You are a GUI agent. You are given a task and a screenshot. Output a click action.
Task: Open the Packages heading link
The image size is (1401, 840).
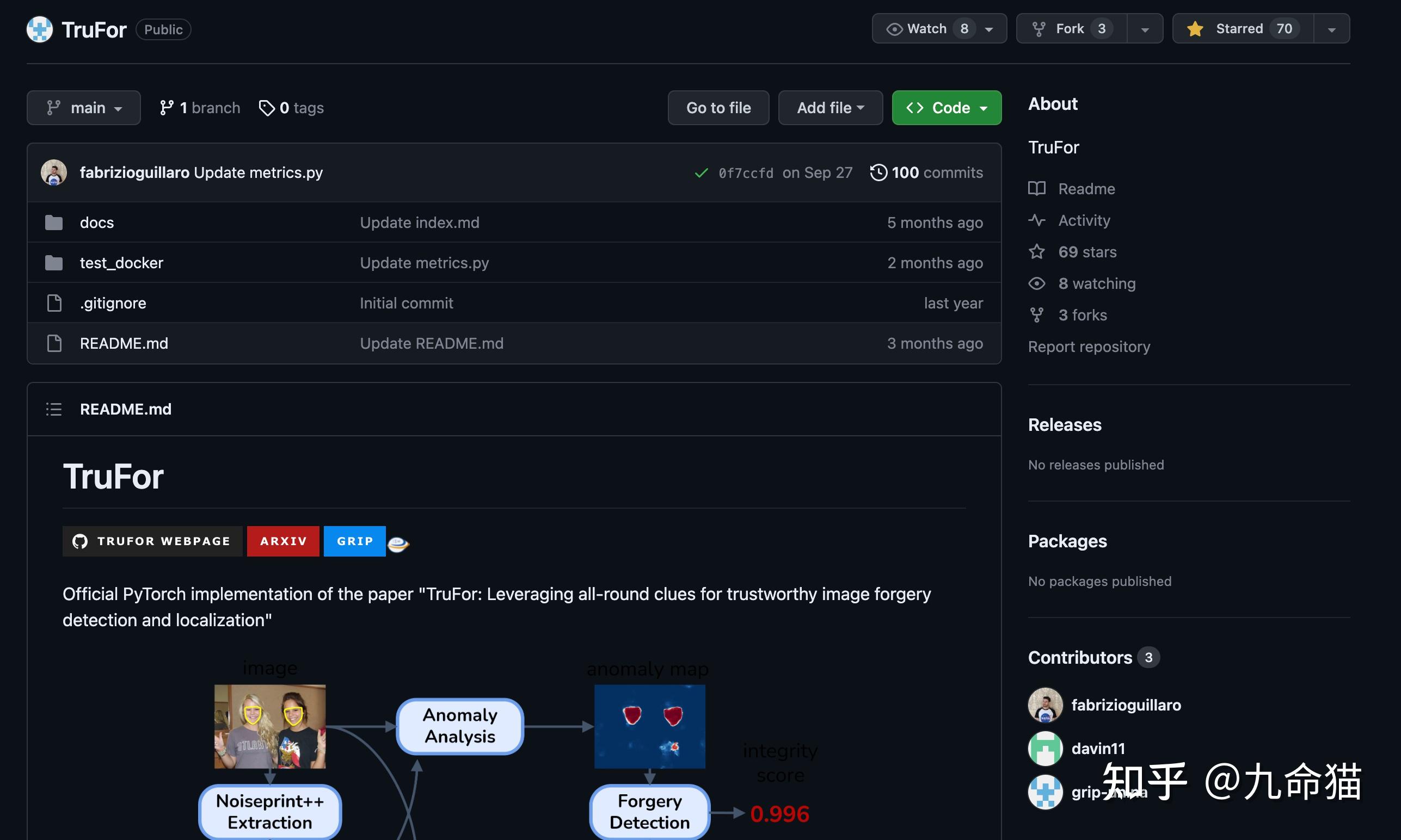click(x=1067, y=541)
